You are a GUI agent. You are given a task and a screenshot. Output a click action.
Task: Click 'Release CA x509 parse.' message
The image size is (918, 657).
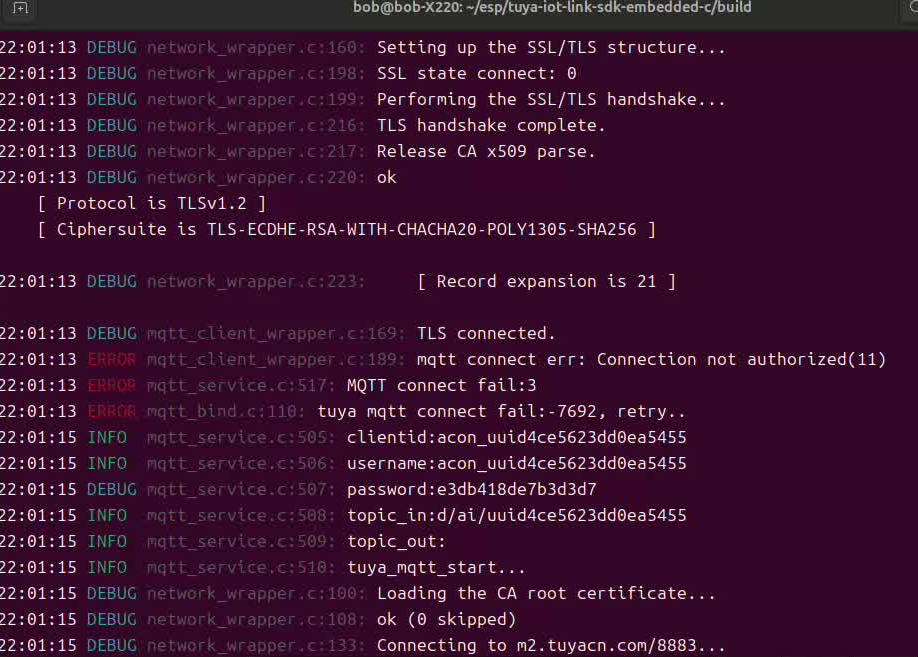[486, 151]
